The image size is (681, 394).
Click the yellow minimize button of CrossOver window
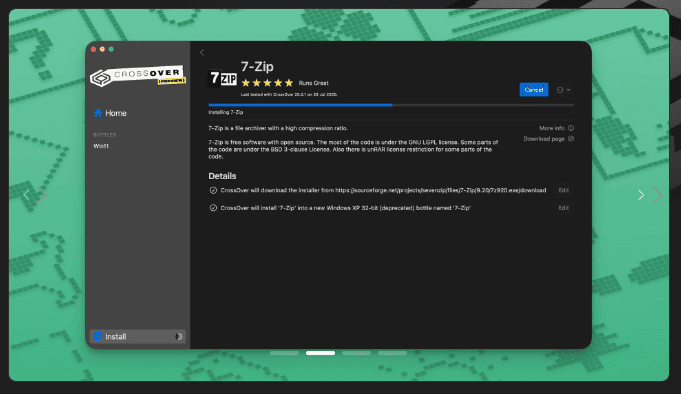(102, 49)
